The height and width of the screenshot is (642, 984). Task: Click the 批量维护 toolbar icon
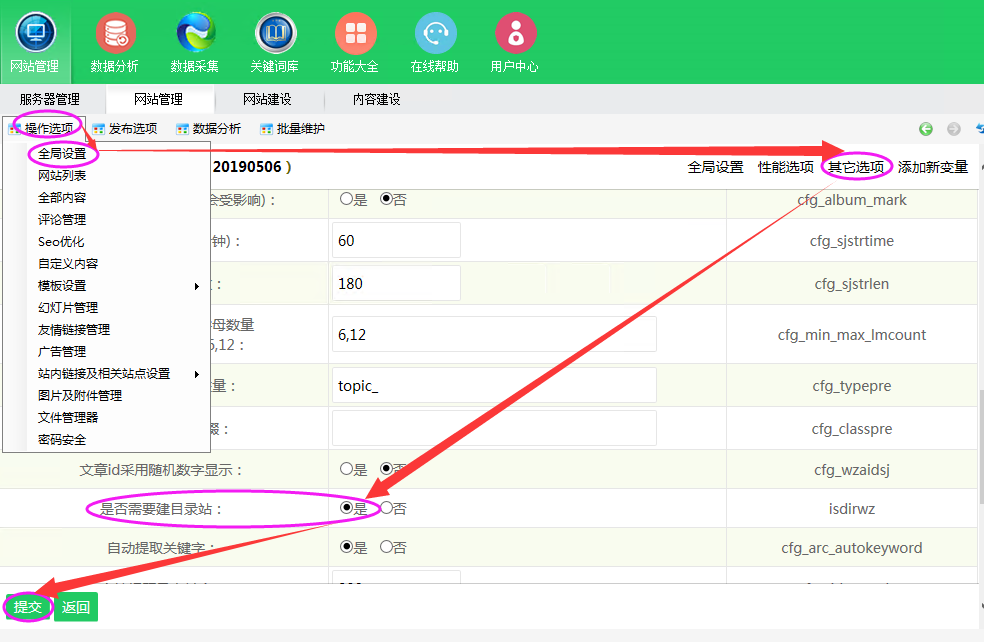267,129
